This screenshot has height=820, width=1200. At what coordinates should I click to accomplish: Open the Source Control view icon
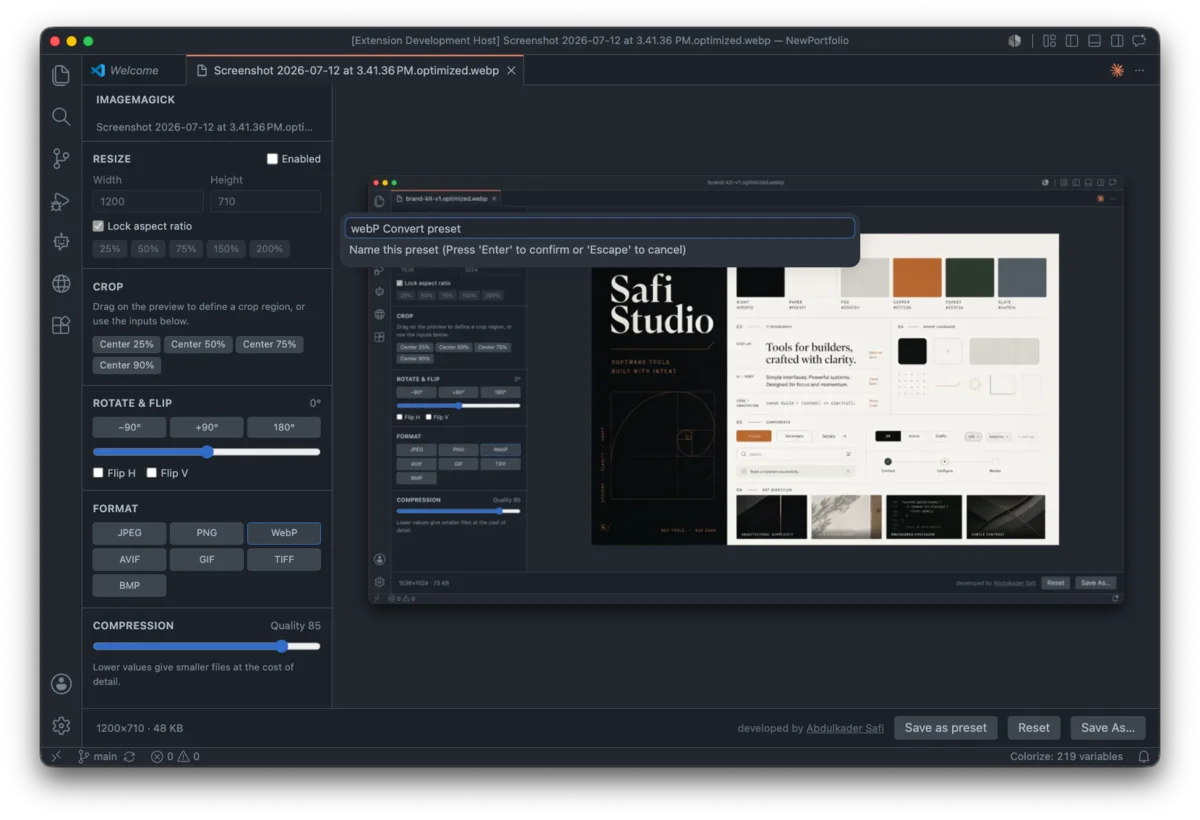[61, 158]
